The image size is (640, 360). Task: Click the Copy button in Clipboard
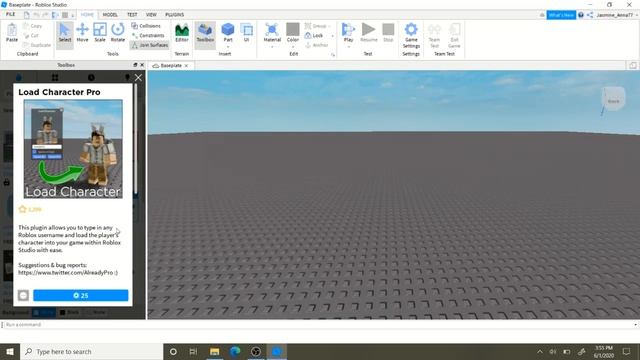tap(33, 26)
